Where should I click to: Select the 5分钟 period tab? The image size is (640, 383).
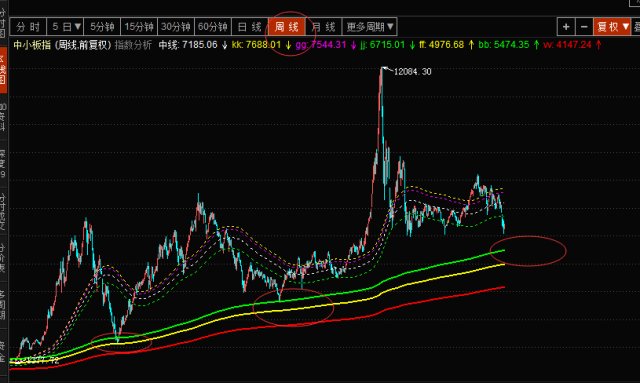point(102,27)
